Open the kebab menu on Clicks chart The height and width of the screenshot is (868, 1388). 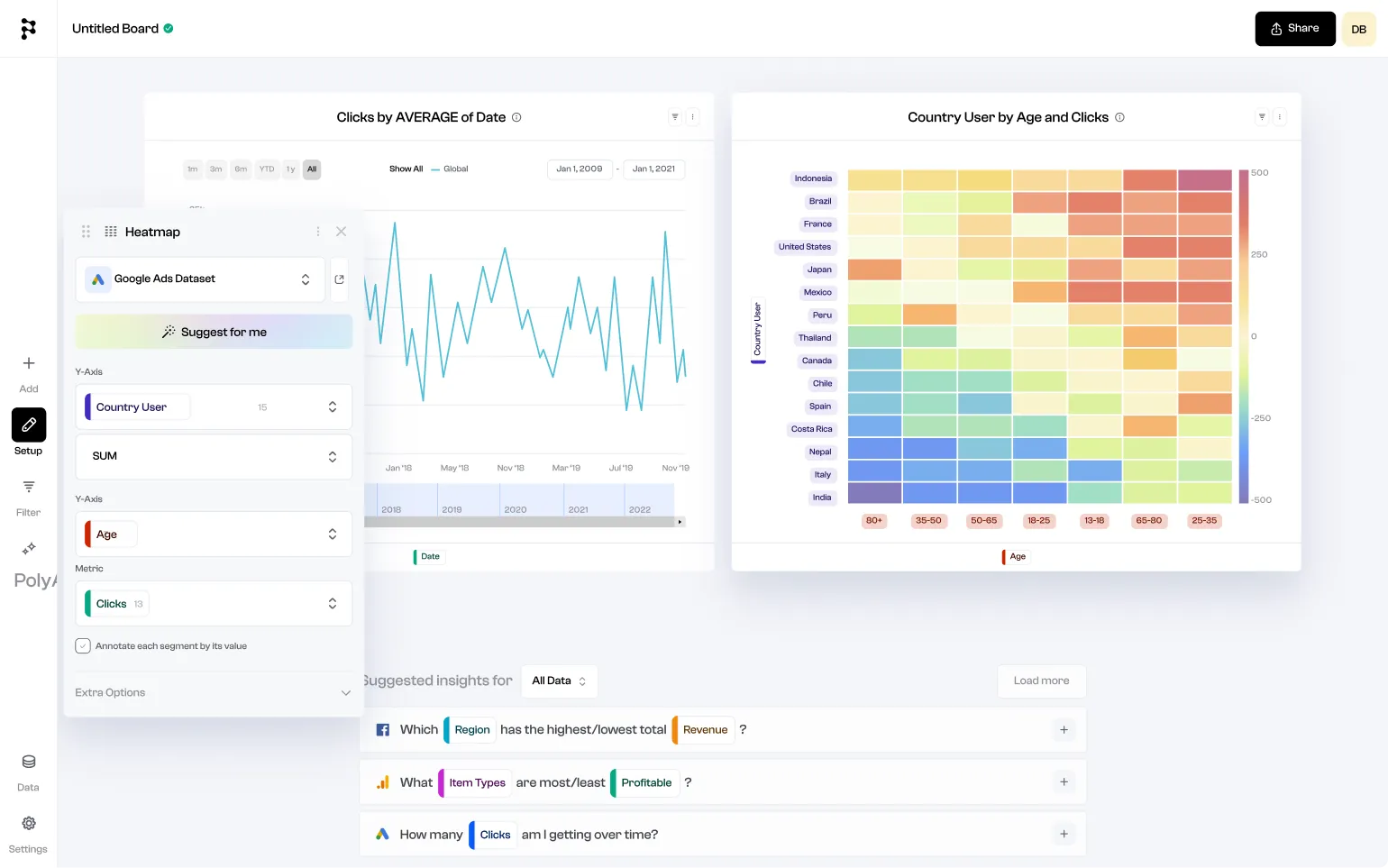pyautogui.click(x=692, y=116)
